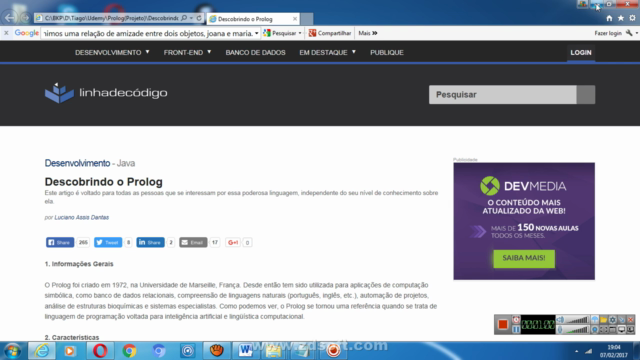Viewport: 640px width, 360px height.
Task: Open the media player taskbar icon
Action: point(70,351)
